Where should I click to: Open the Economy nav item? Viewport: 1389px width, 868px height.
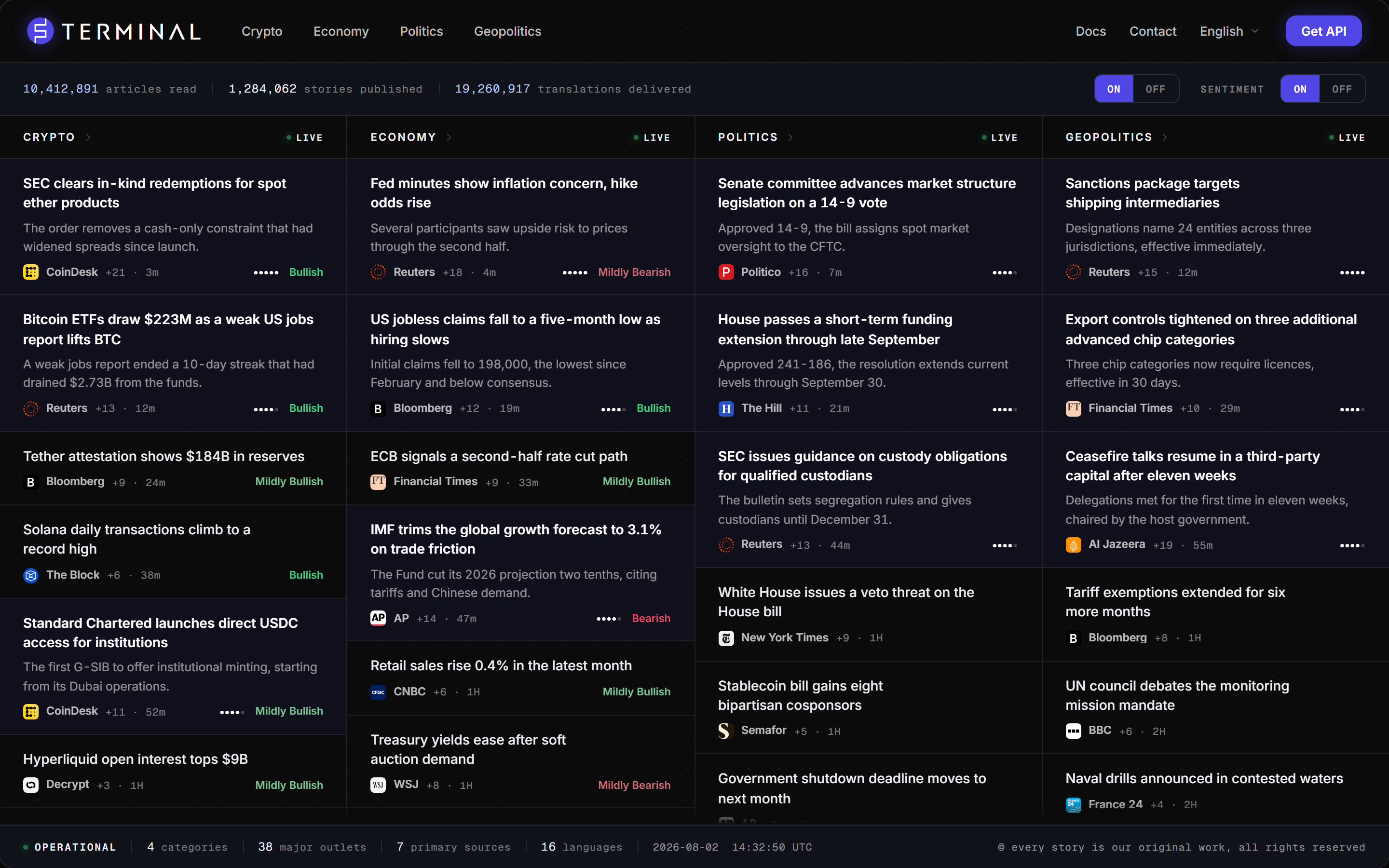click(x=341, y=31)
